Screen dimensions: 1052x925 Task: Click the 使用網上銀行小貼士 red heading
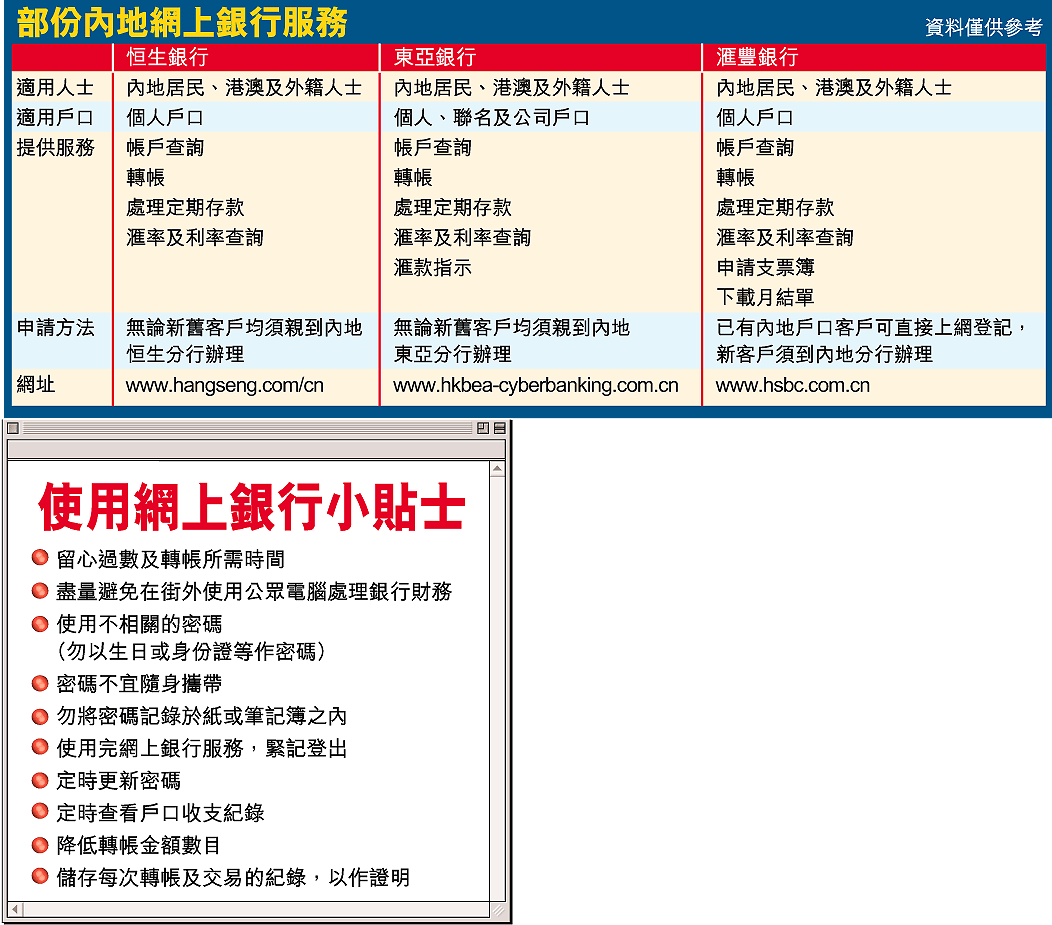(251, 508)
